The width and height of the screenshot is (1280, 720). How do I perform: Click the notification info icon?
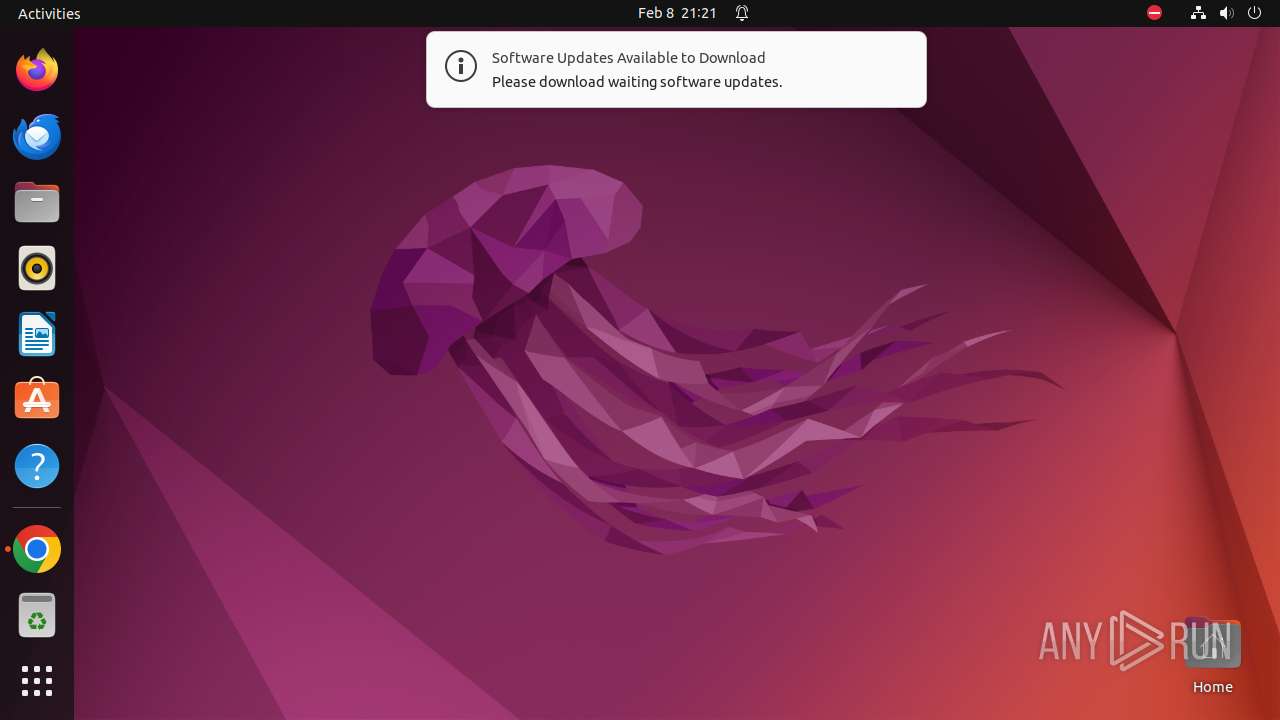[461, 67]
